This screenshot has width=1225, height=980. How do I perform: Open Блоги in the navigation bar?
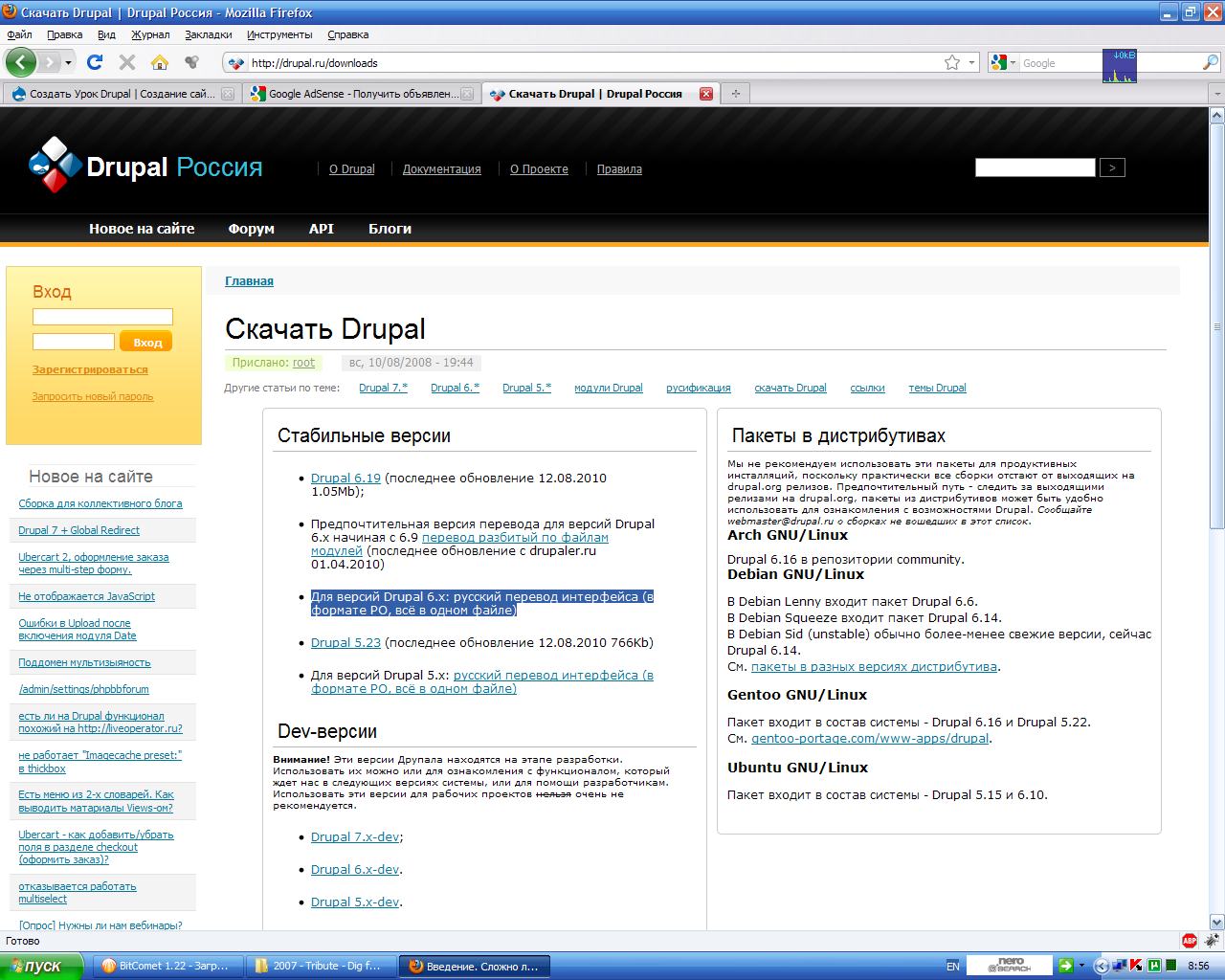click(x=390, y=229)
